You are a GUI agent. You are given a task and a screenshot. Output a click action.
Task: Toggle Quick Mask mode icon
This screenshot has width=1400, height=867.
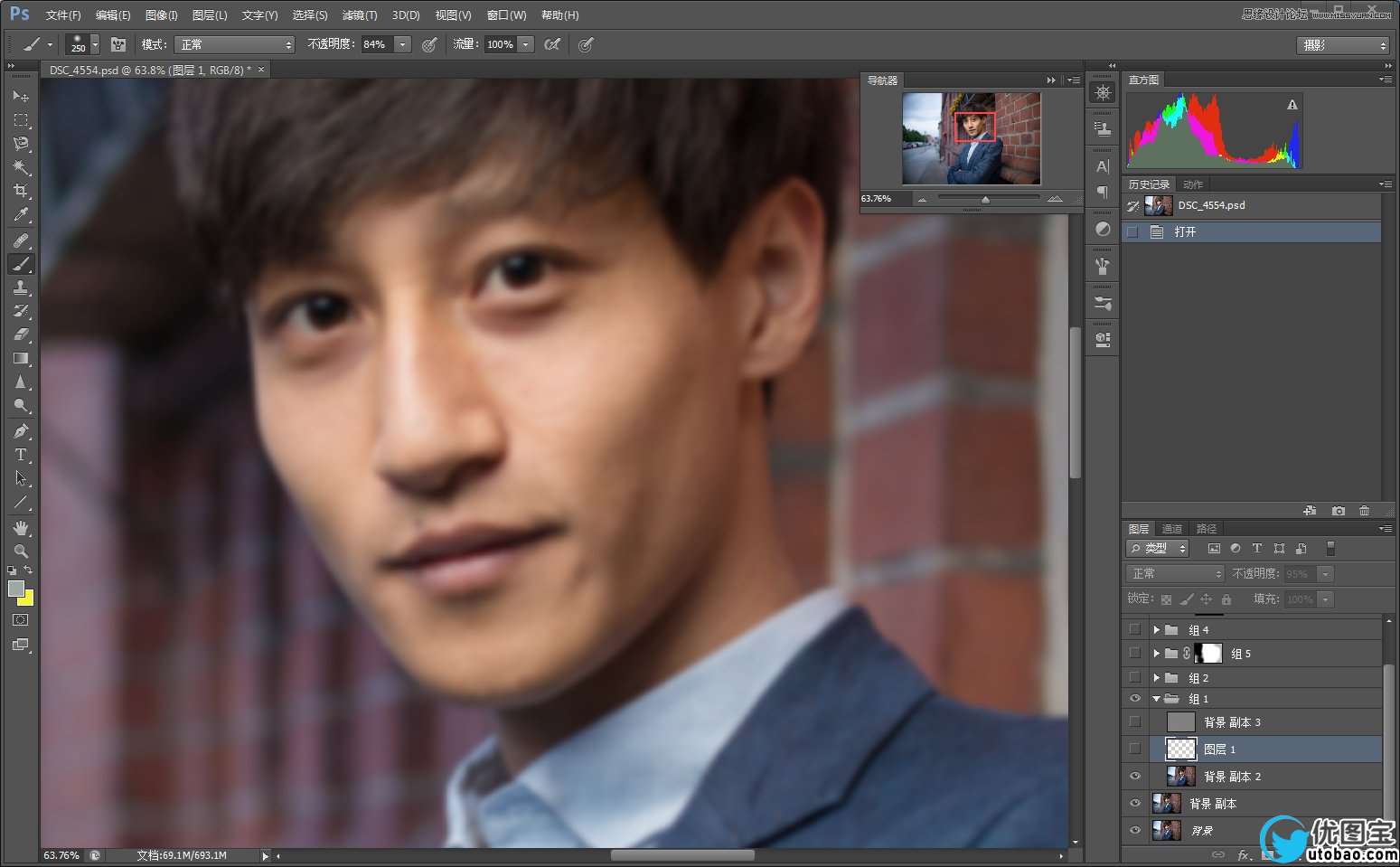point(20,620)
